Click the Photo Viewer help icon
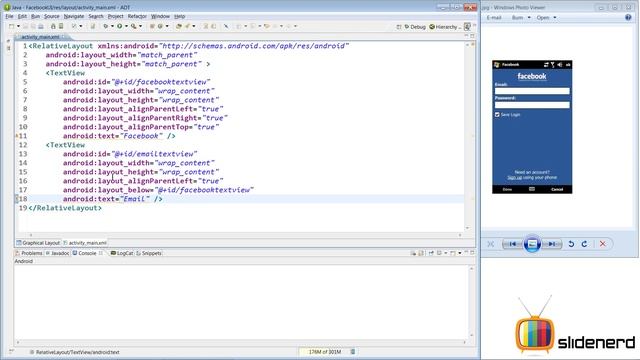Viewport: 640px width, 360px height. point(628,17)
